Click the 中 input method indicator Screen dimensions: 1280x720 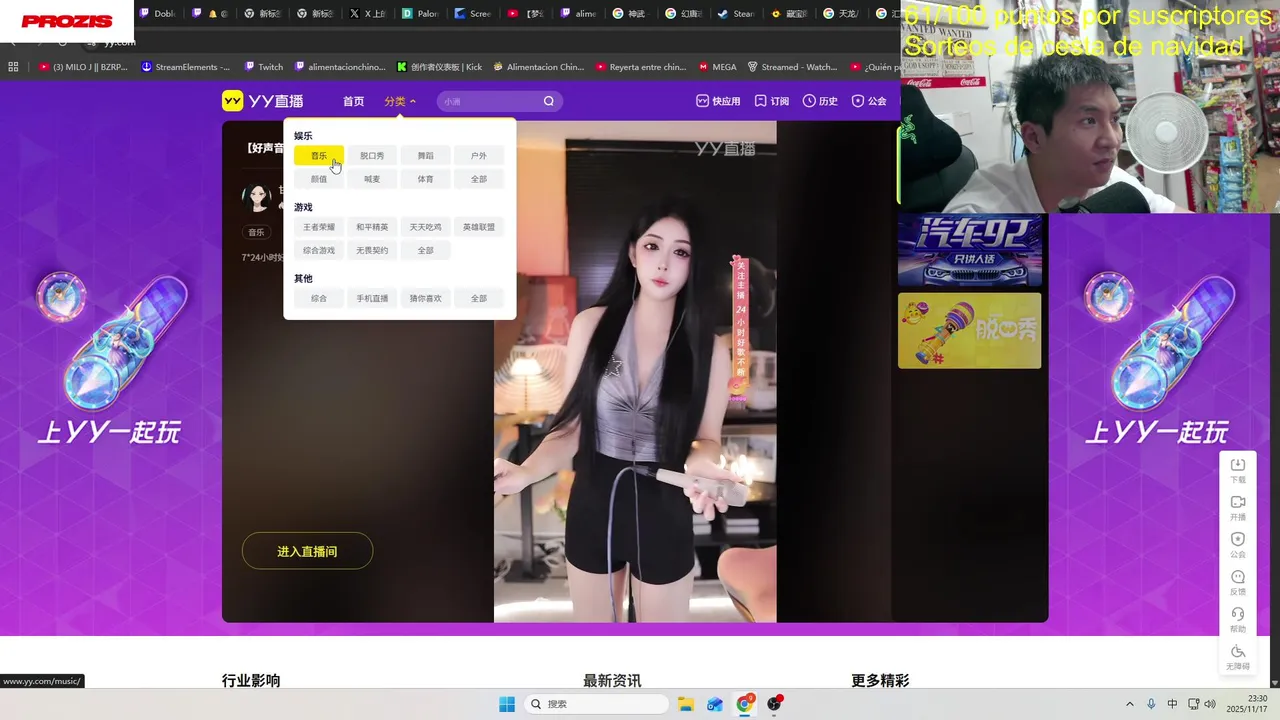pyautogui.click(x=1172, y=704)
